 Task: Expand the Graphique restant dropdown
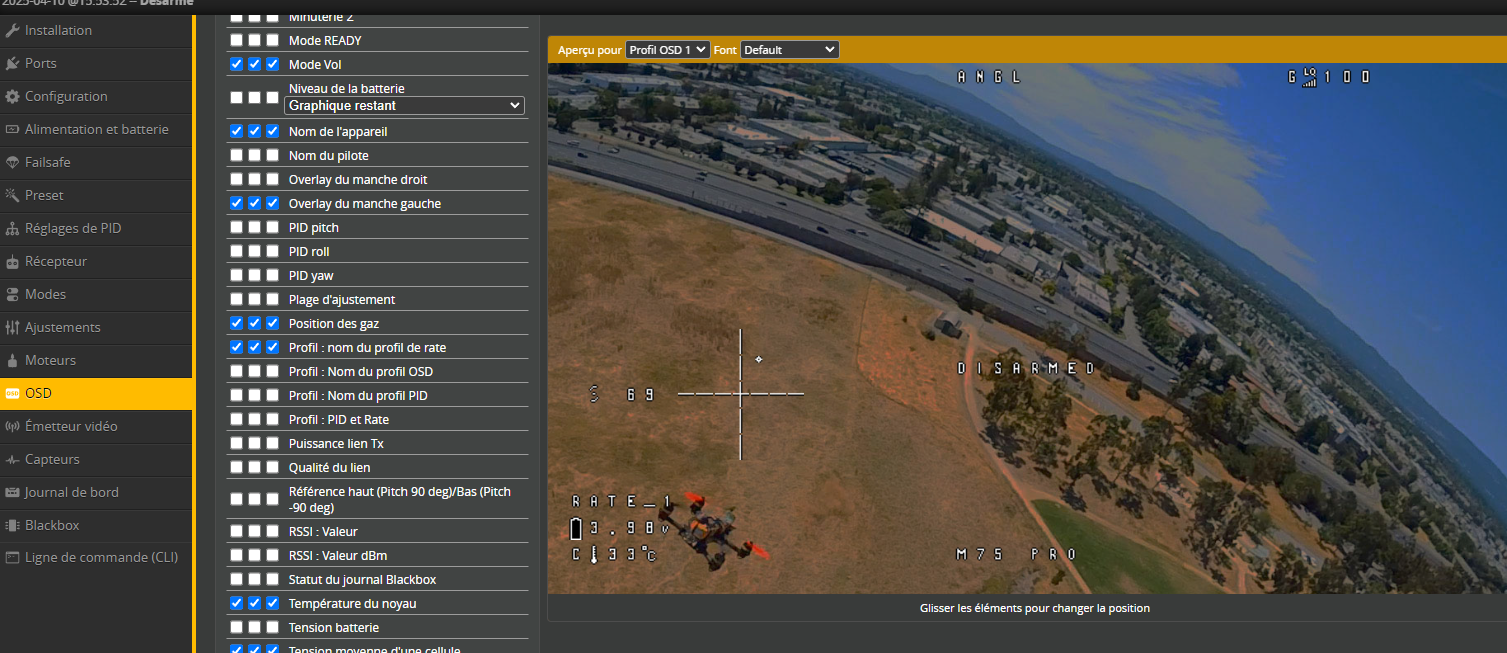pos(404,105)
